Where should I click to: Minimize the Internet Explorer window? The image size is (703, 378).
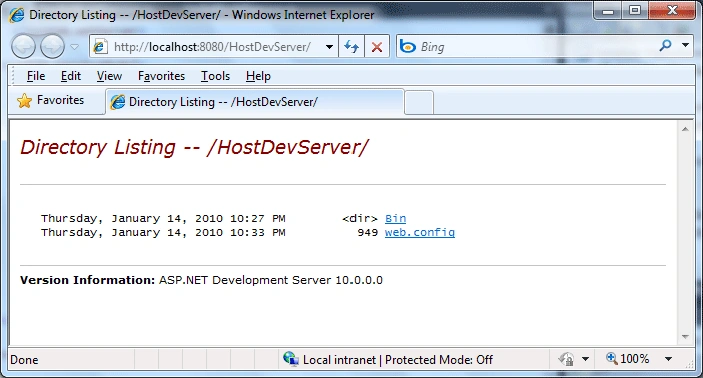[x=608, y=11]
